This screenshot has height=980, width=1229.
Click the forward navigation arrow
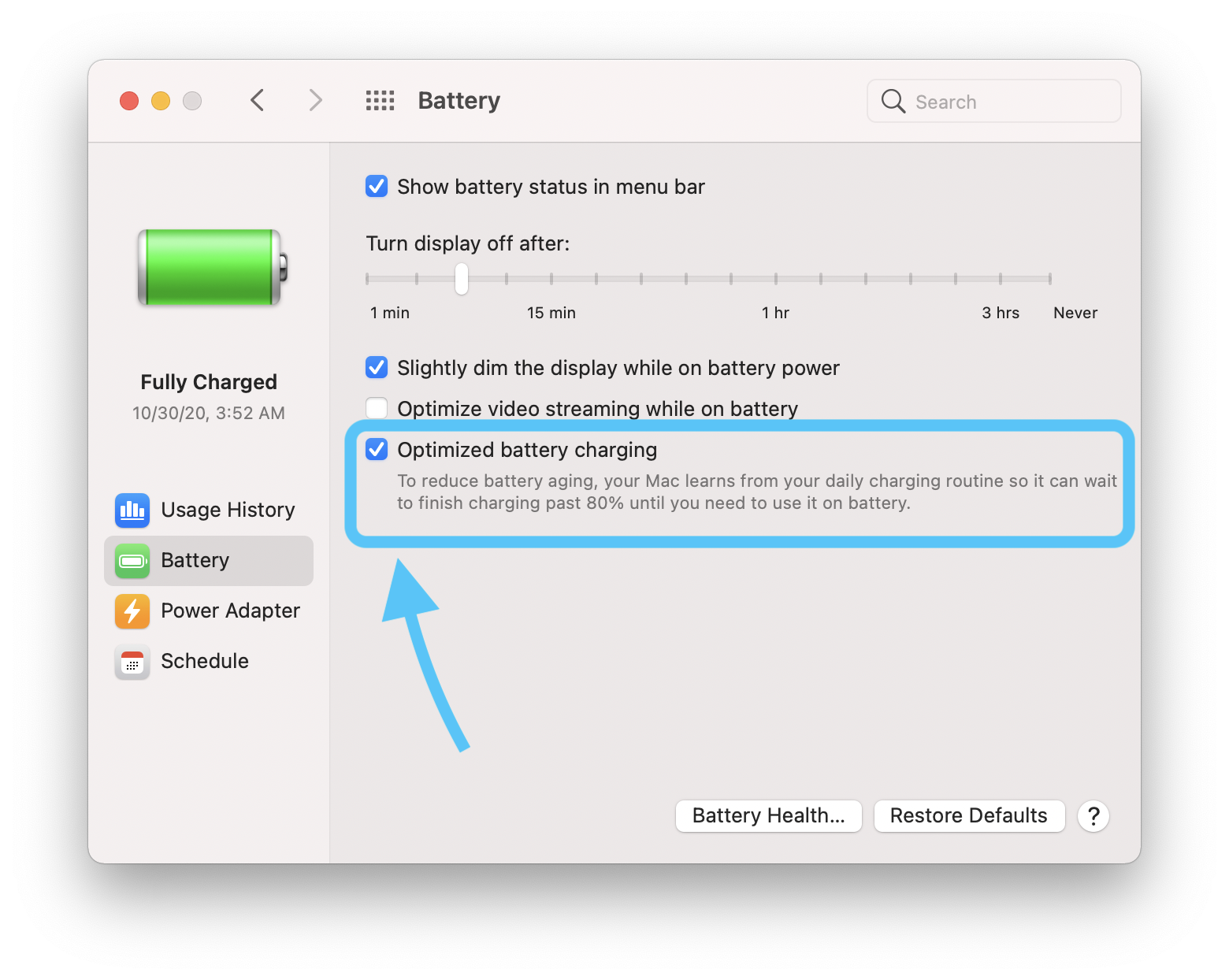[x=315, y=100]
